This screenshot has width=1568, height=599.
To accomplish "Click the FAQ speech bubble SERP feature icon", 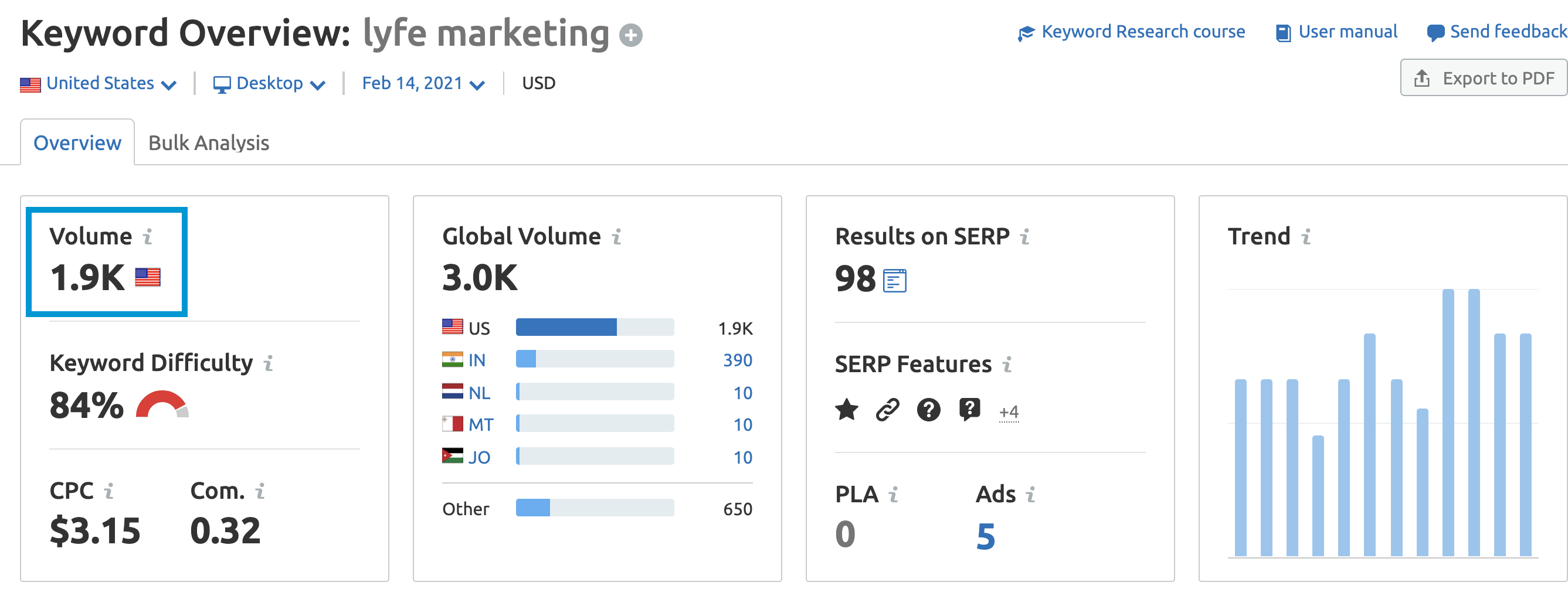I will pyautogui.click(x=969, y=409).
